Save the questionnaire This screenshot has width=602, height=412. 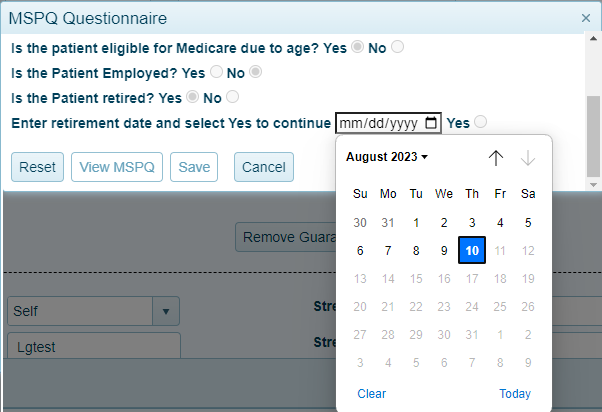194,167
